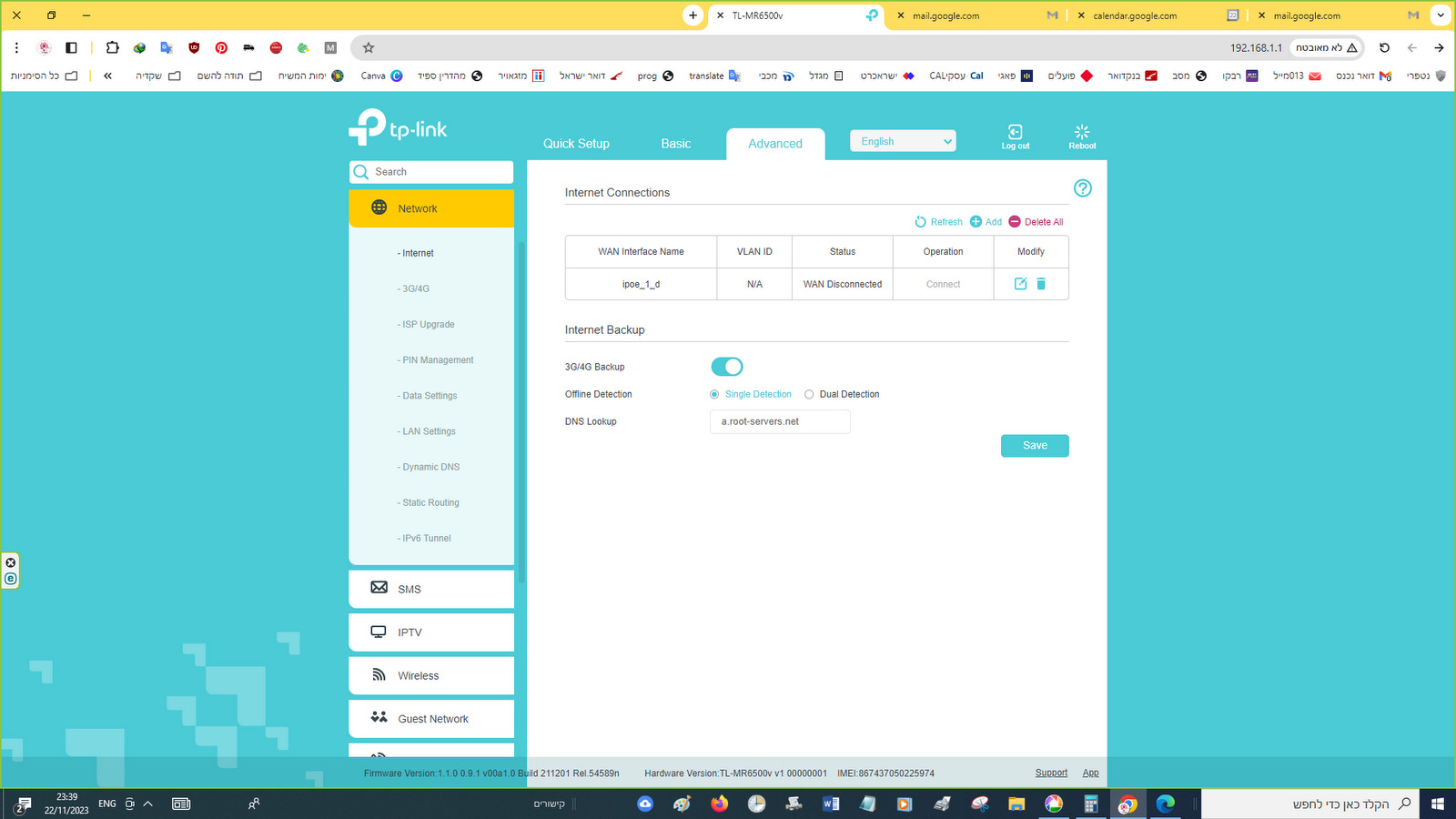Click the Network globe icon
This screenshot has width=1456, height=819.
click(x=379, y=207)
